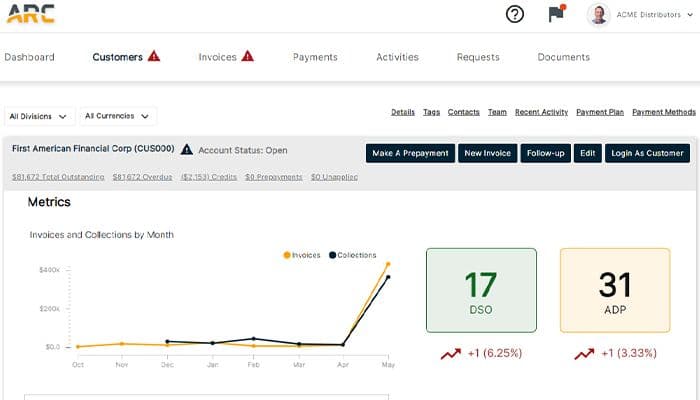Click the ADP upward trend arrow icon
The image size is (700, 400).
(584, 354)
